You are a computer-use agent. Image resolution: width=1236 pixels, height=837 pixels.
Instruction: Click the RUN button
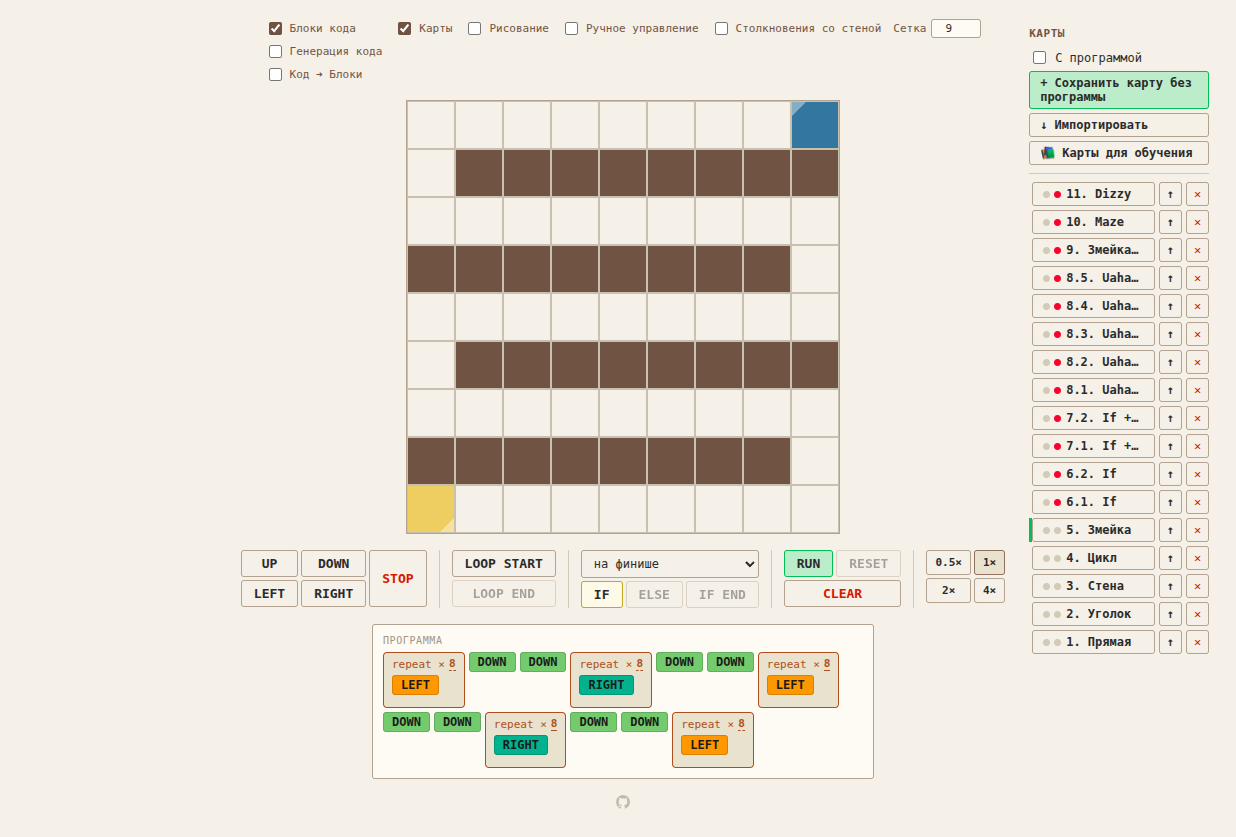[x=808, y=564]
